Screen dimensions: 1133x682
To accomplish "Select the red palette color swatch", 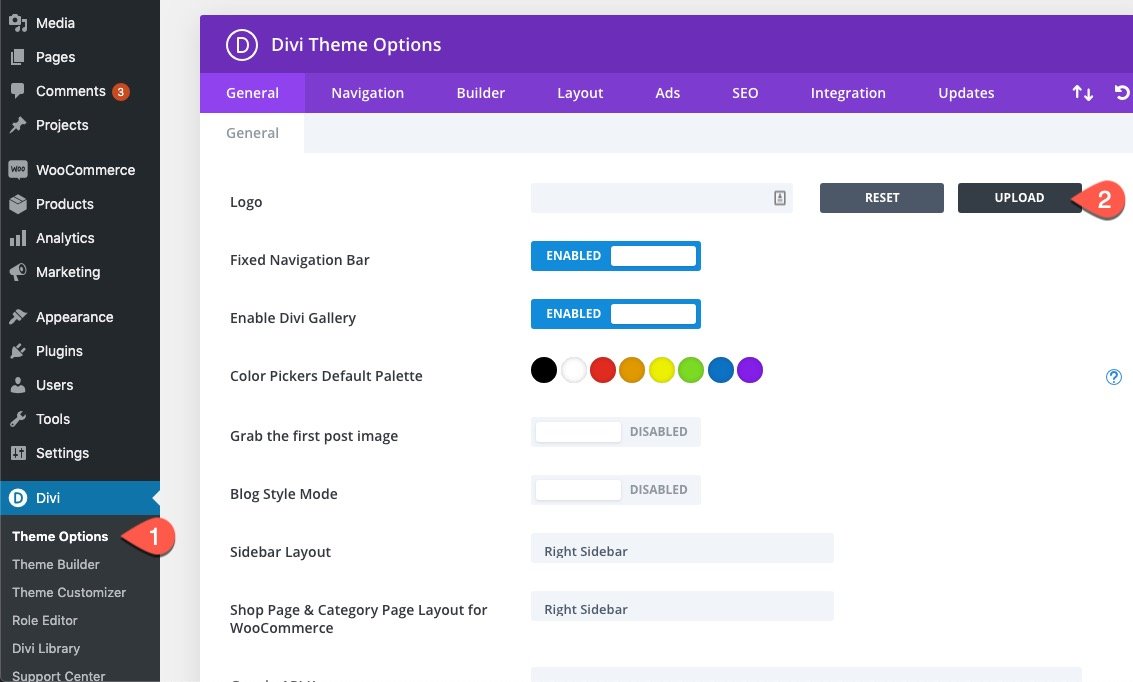I will [603, 370].
